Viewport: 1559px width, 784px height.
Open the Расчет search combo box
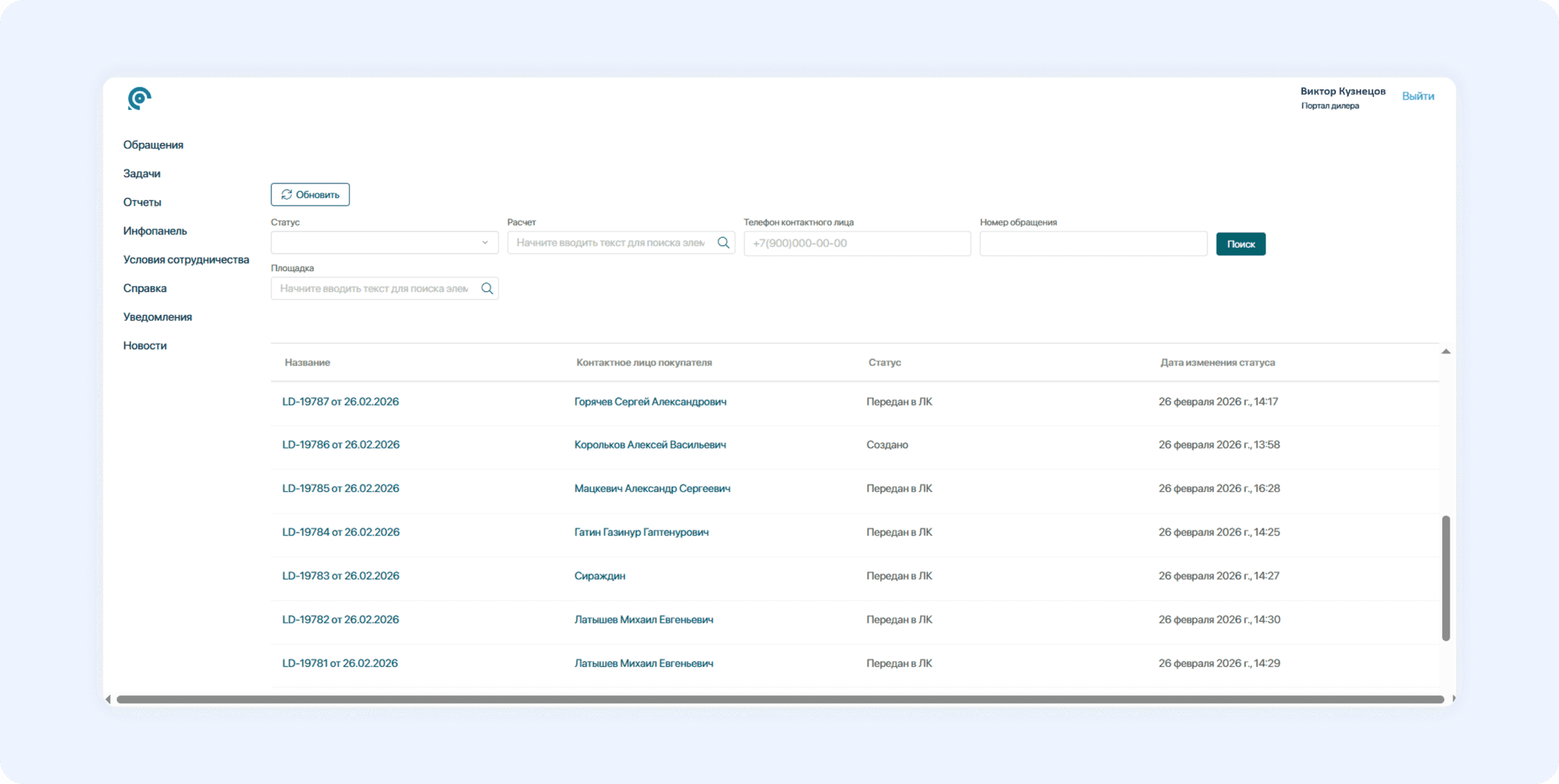(611, 243)
